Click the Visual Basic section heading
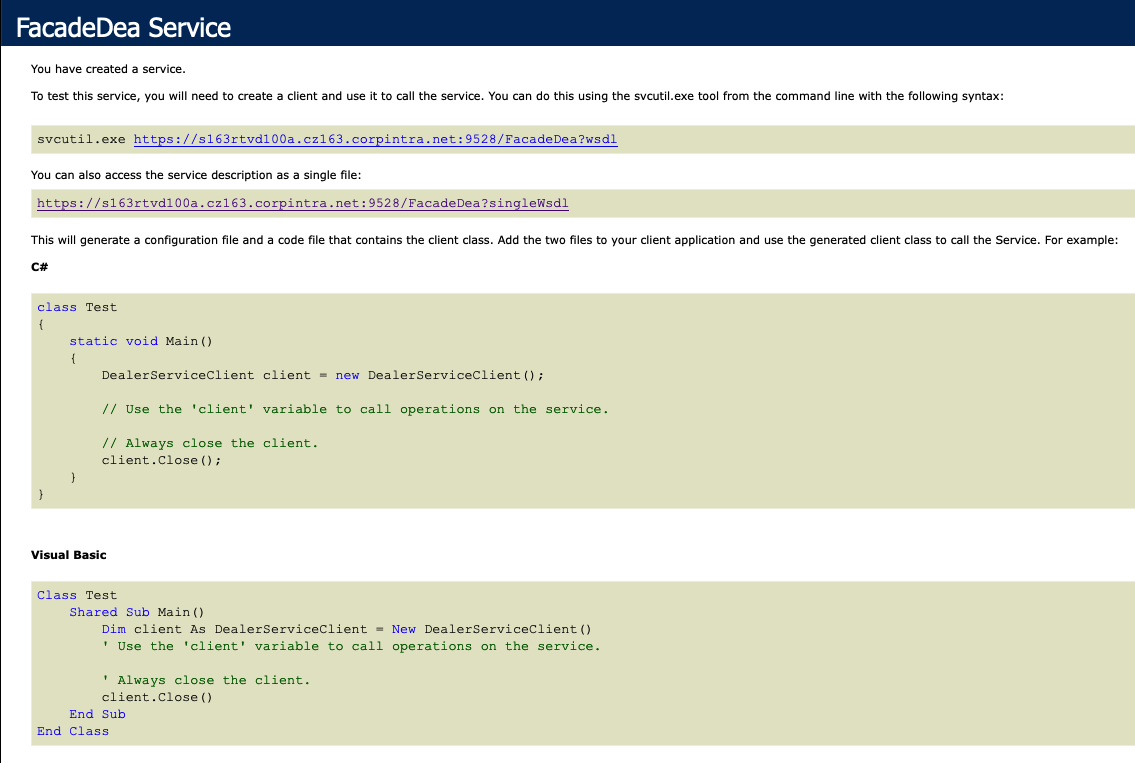1135x763 pixels. [x=68, y=554]
